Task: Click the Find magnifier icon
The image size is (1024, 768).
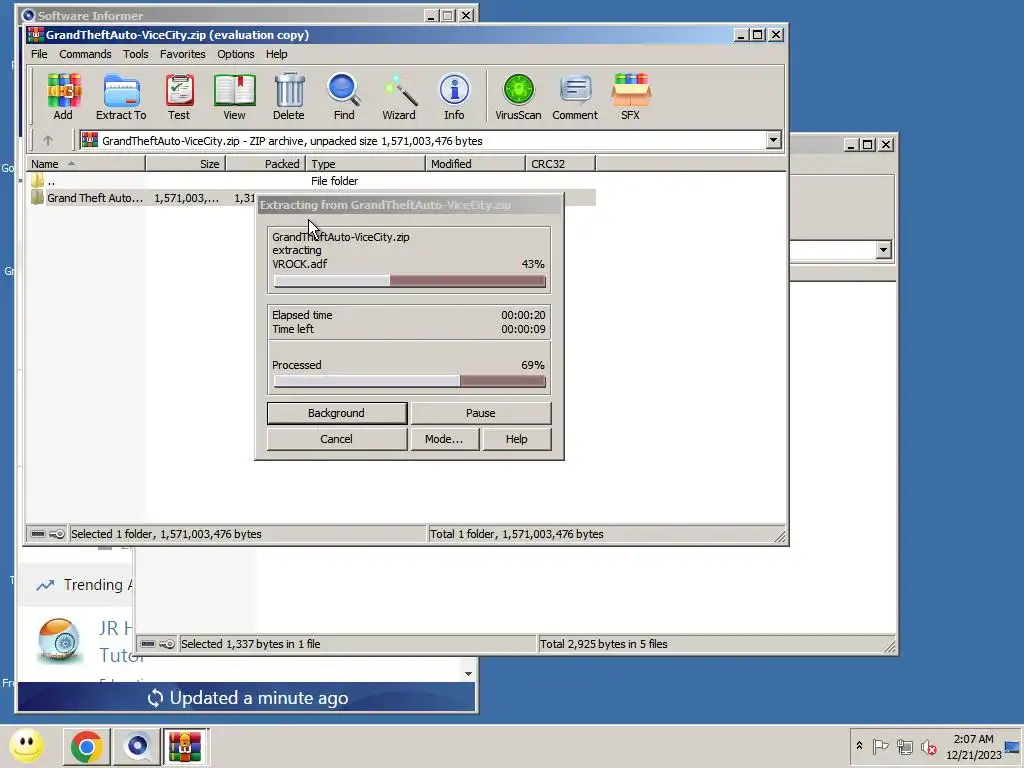Action: click(344, 96)
